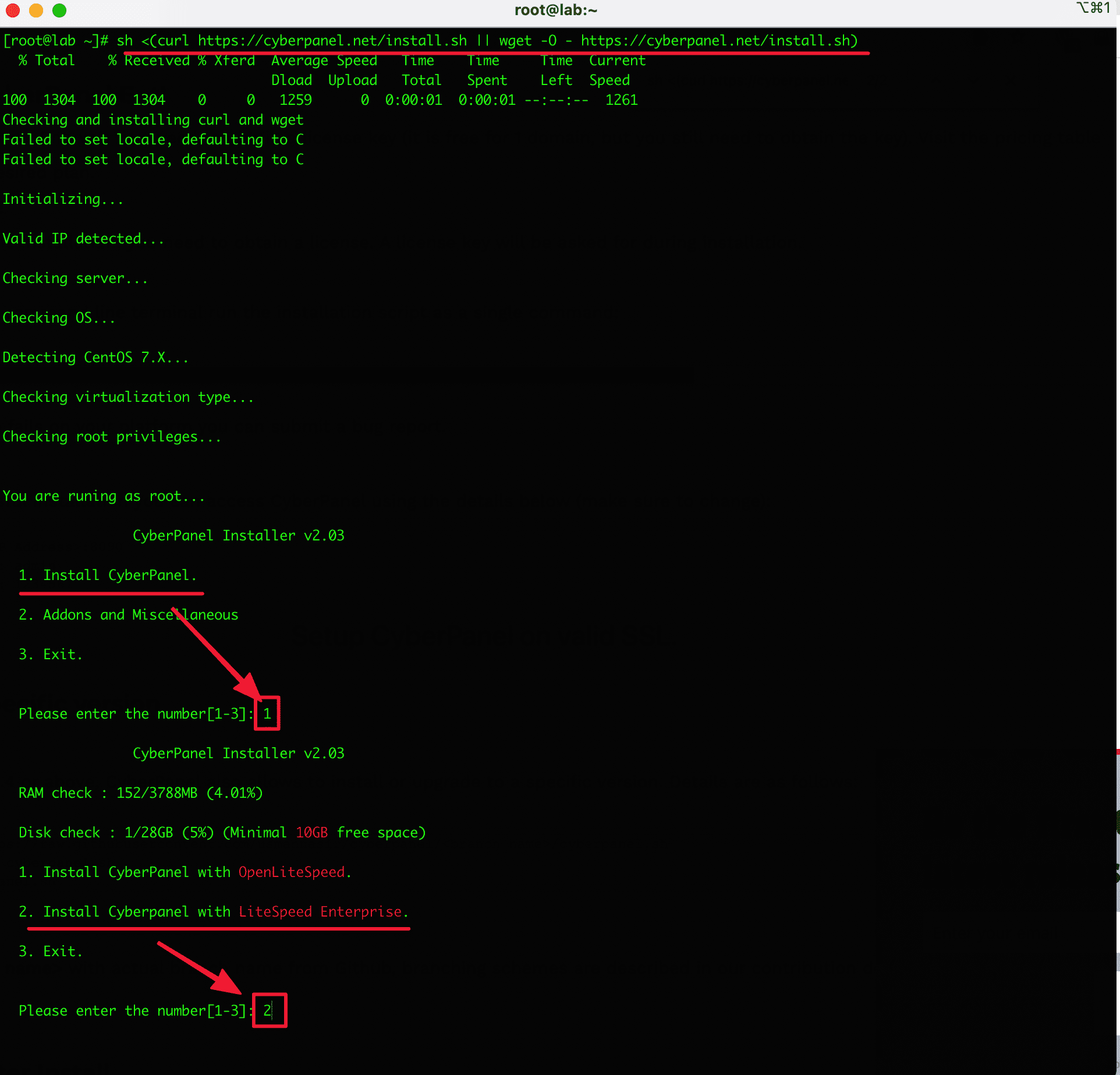Click the 'RAM check' output line
The width and height of the screenshot is (1120, 1075).
pyautogui.click(x=140, y=793)
